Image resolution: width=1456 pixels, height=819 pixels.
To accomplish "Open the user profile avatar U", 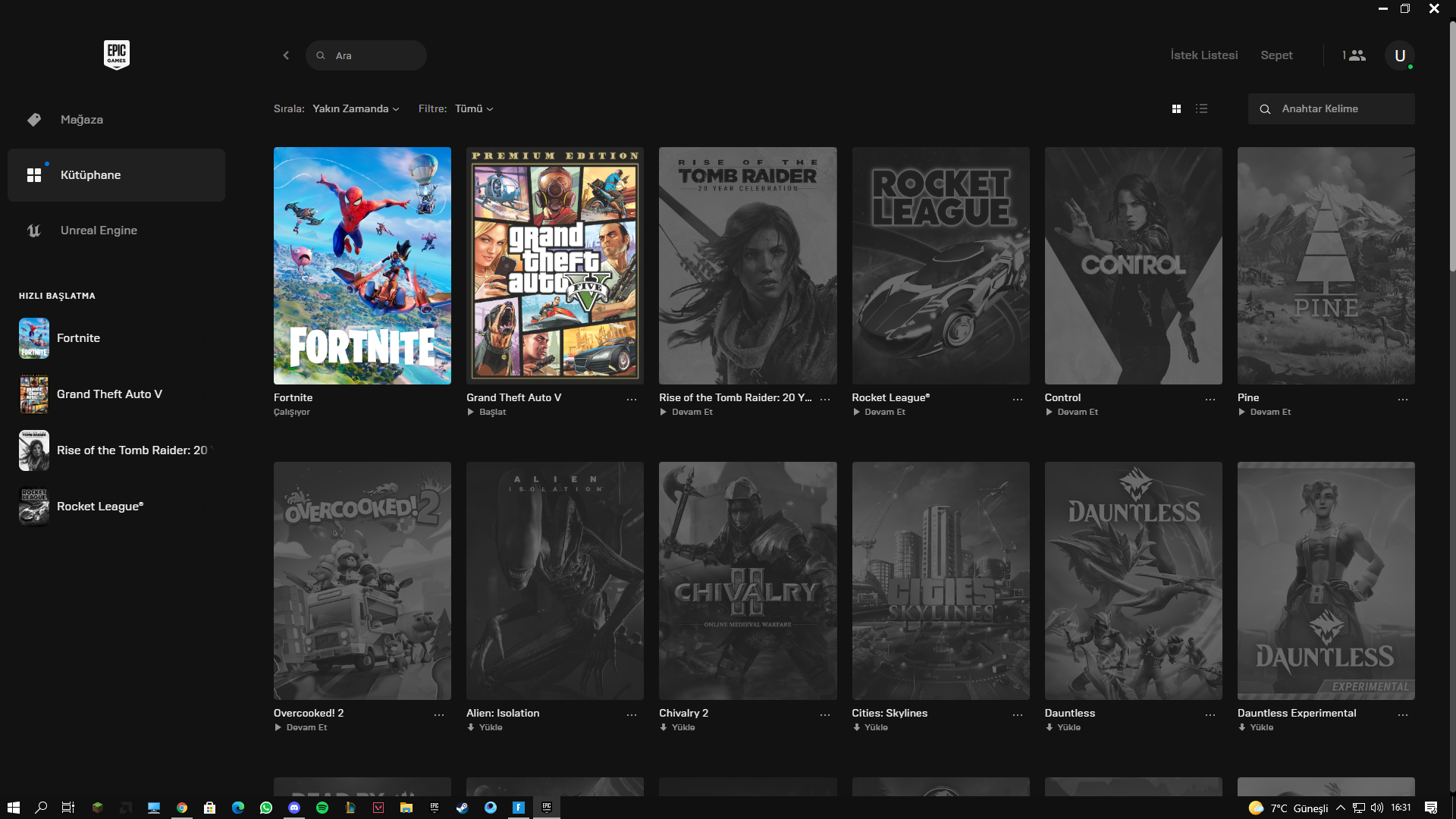I will (x=1400, y=55).
